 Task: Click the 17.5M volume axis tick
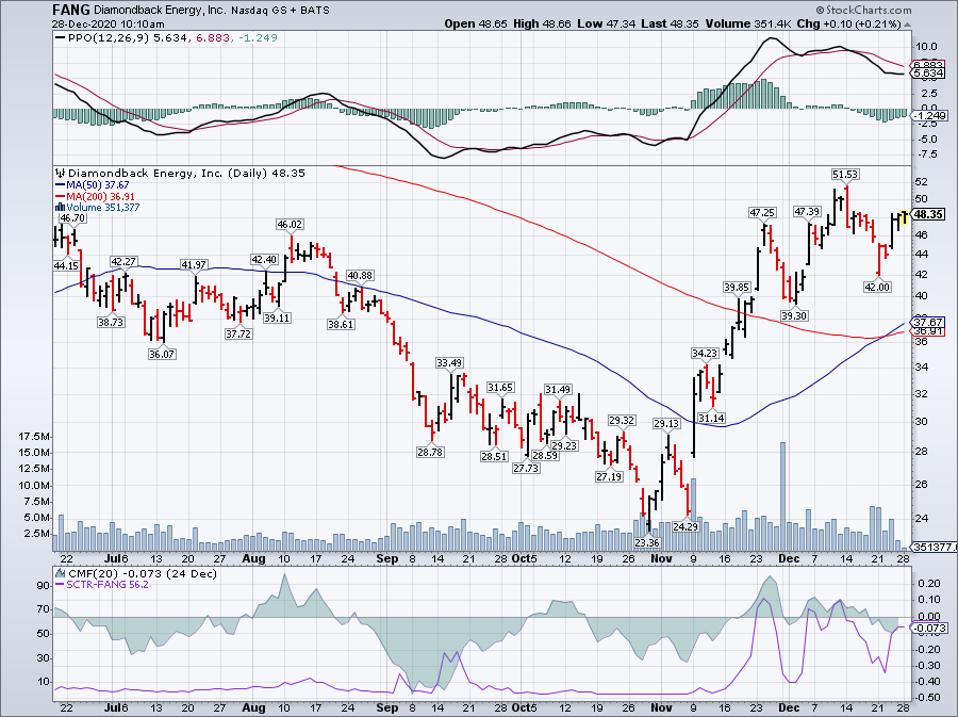(34, 437)
